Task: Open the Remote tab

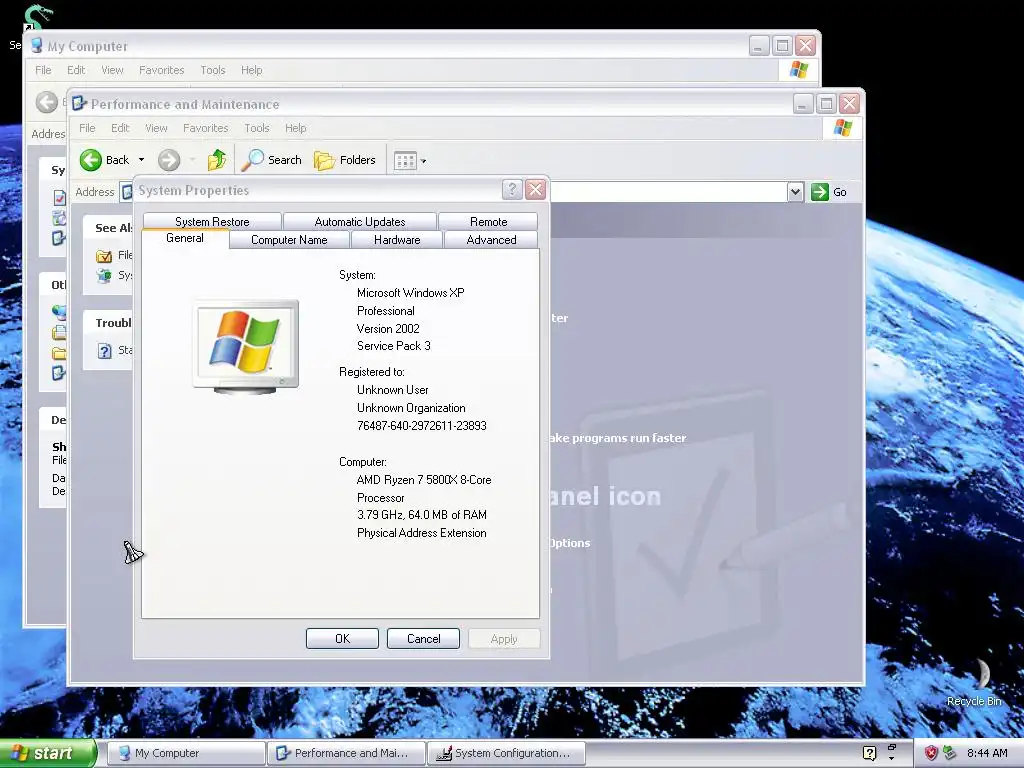Action: coord(488,221)
